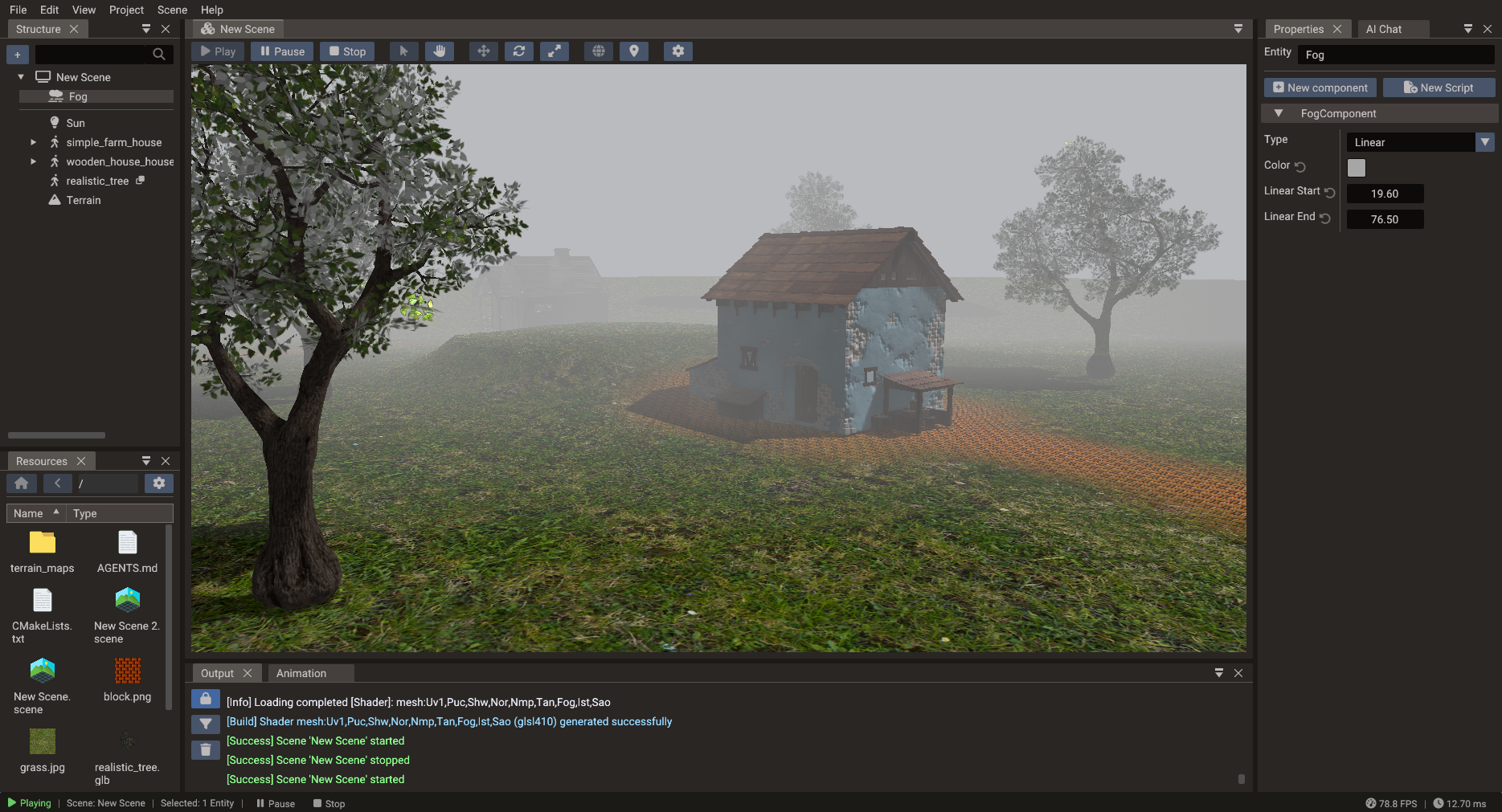Reset Color property to default
Screen dimensions: 1502x812
1300,166
